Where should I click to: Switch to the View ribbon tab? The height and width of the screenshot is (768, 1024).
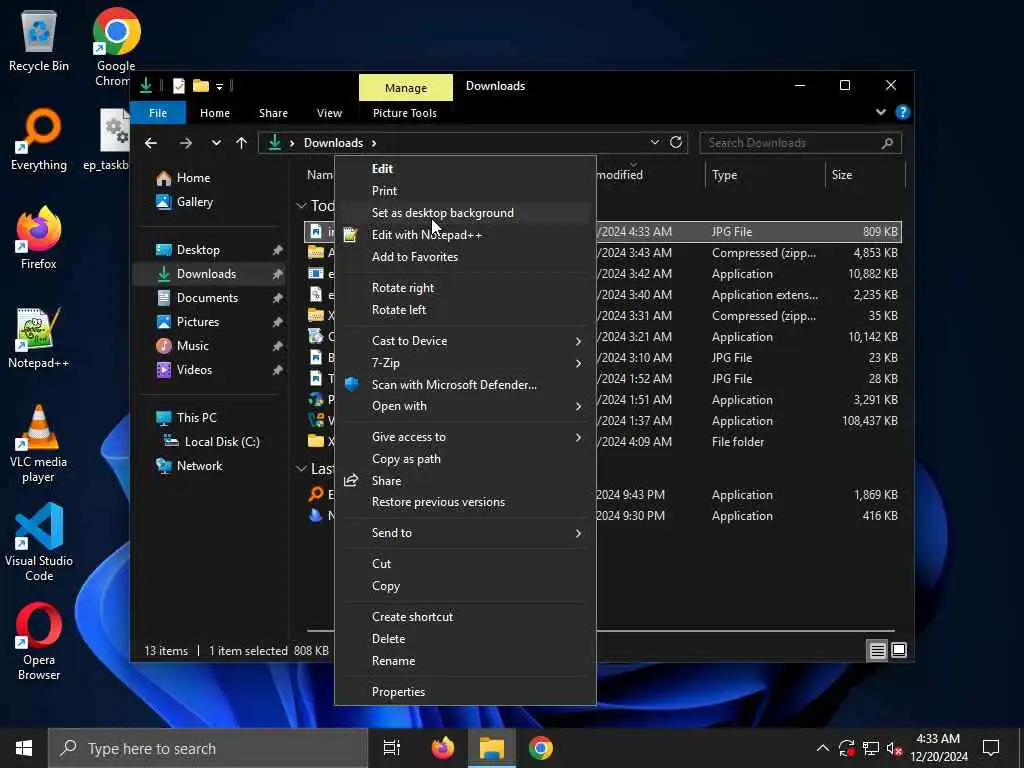[329, 113]
